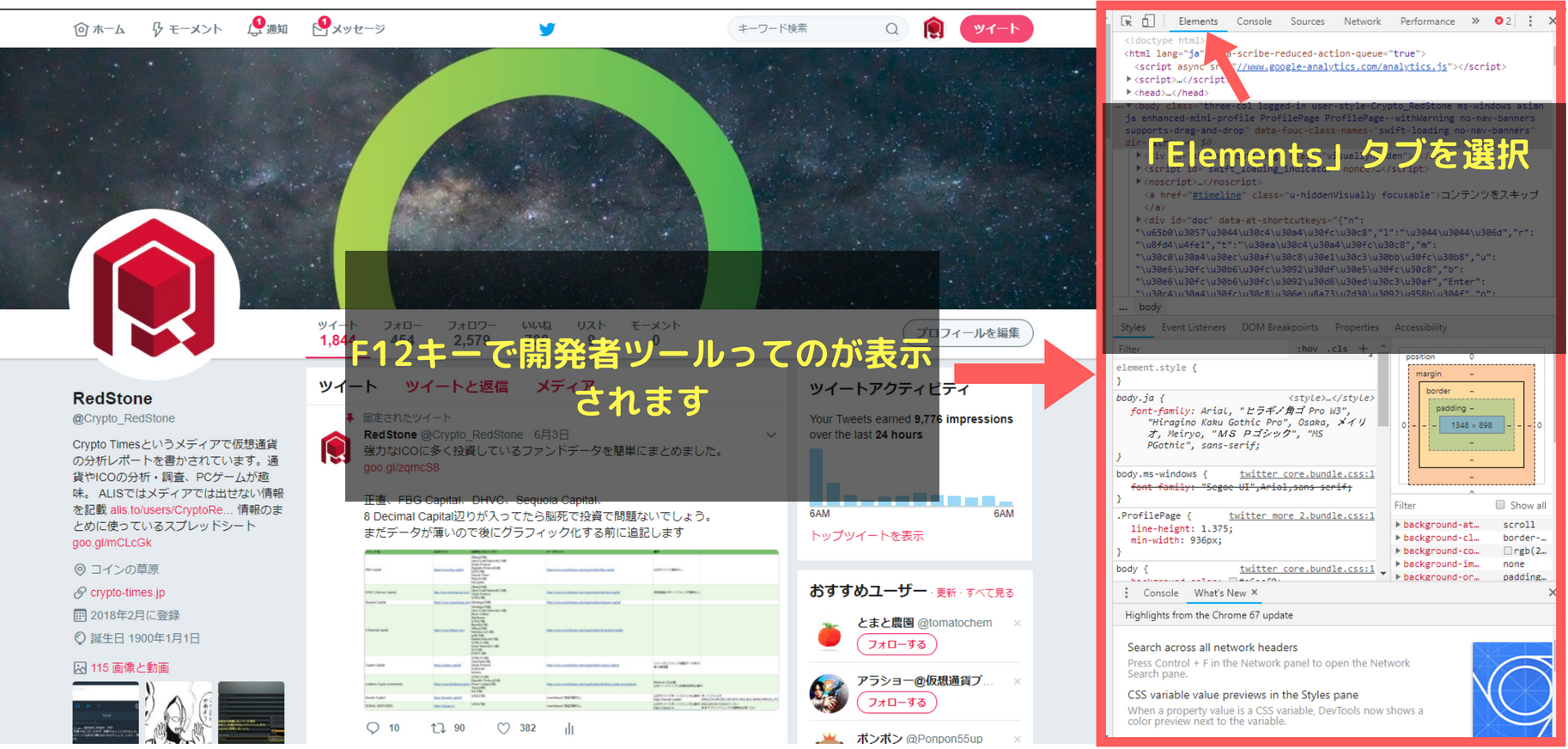1568x749 pixels.
Task: Open the pinned tweet's dropdown chevron
Action: pyautogui.click(x=771, y=435)
